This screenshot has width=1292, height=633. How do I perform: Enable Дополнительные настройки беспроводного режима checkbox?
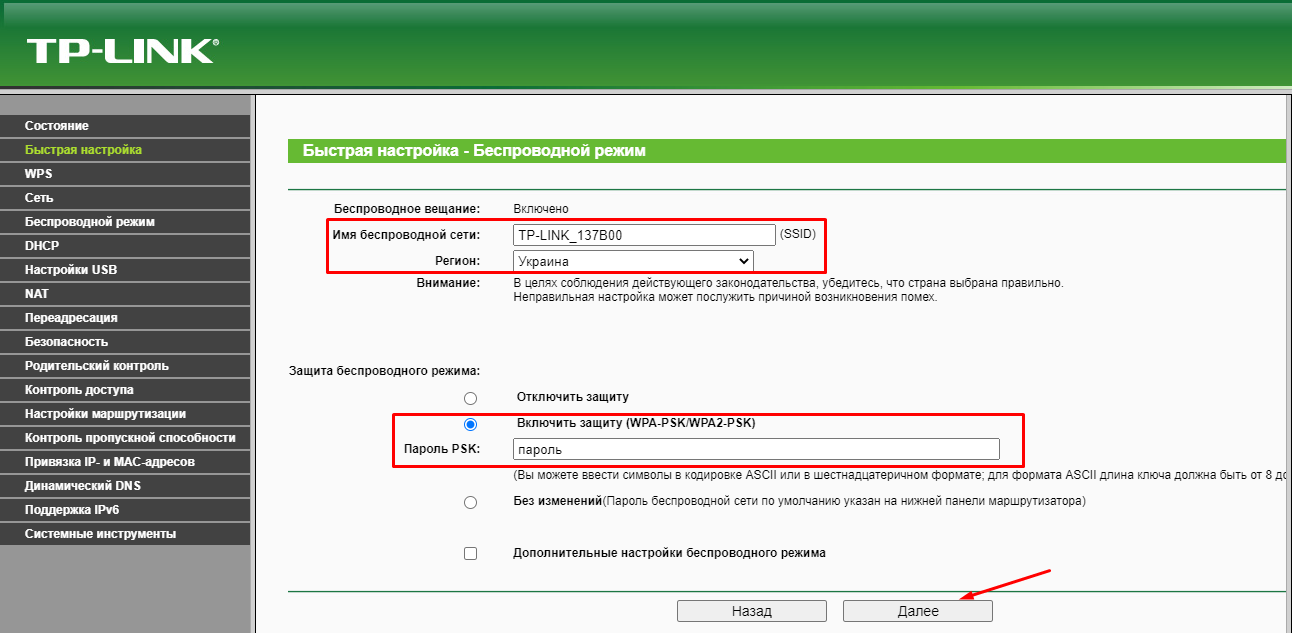point(471,553)
